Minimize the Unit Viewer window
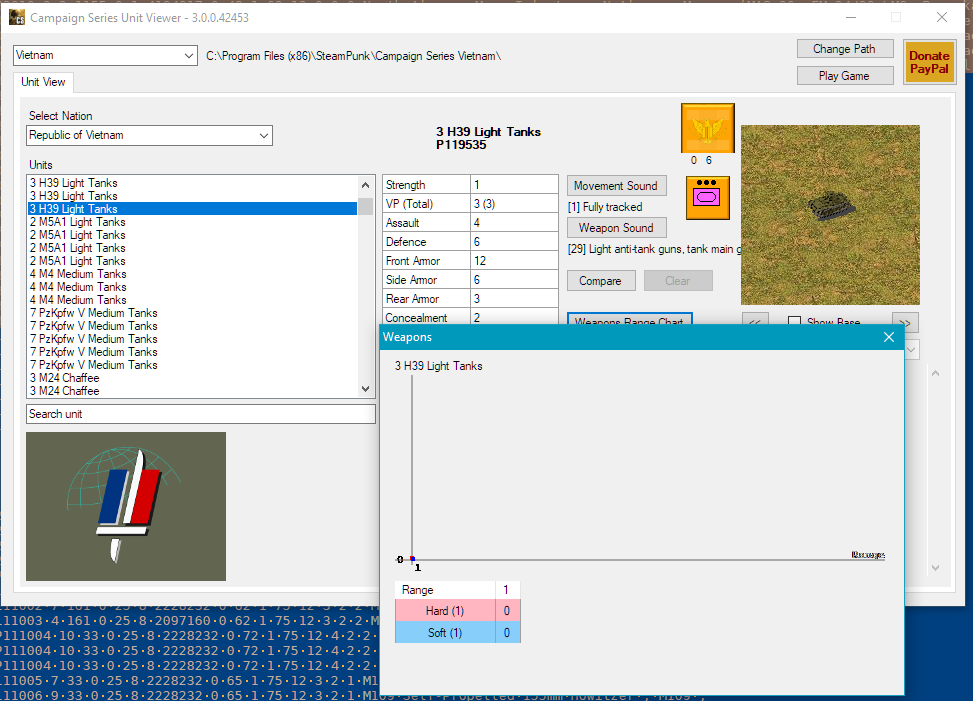Image resolution: width=973 pixels, height=701 pixels. 851,17
